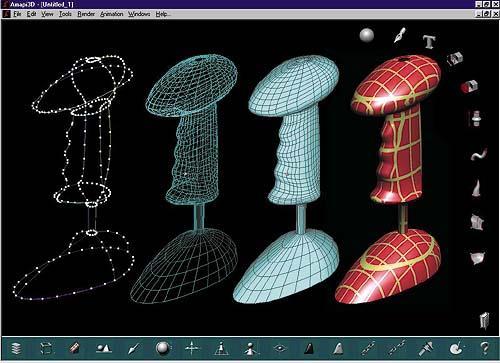Choose the pen drawing tool

[399, 36]
